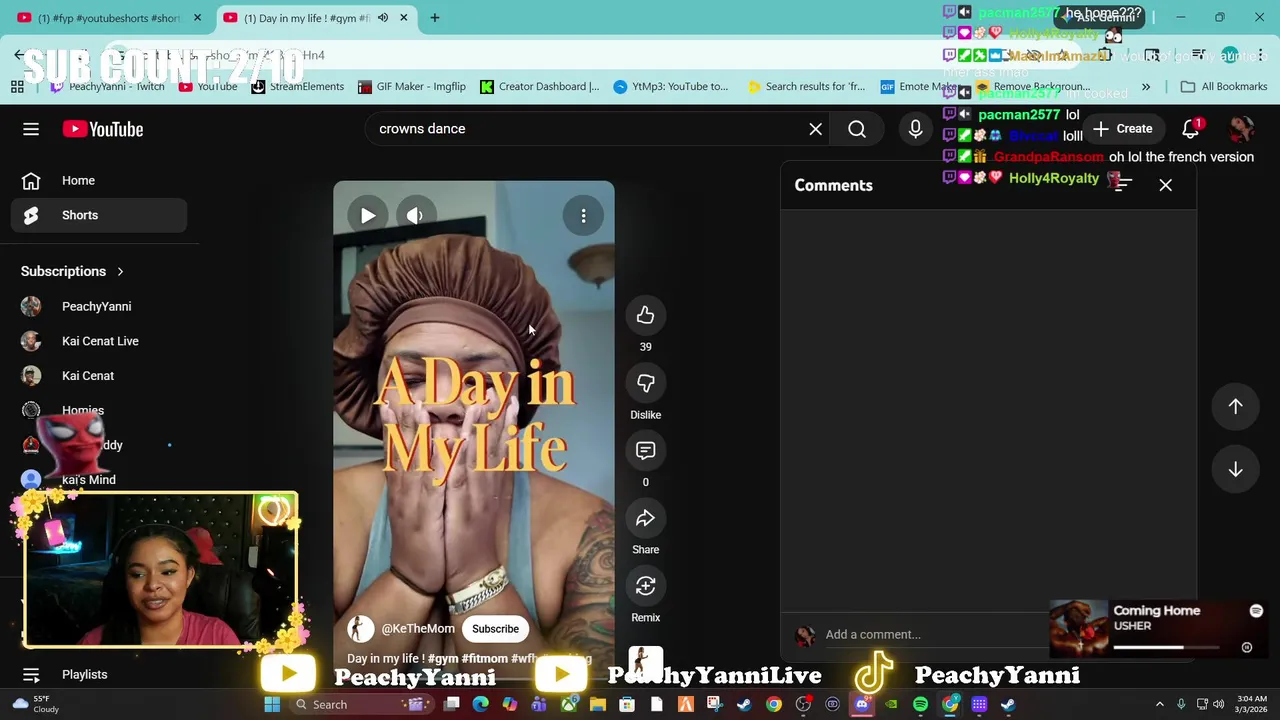Go to the next Short with down arrow
Image resolution: width=1280 pixels, height=720 pixels.
1235,470
